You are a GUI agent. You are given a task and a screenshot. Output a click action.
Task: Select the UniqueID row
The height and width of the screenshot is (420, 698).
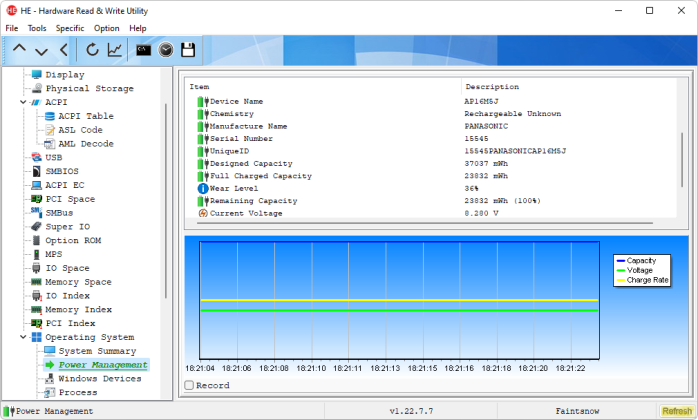[x=430, y=151]
